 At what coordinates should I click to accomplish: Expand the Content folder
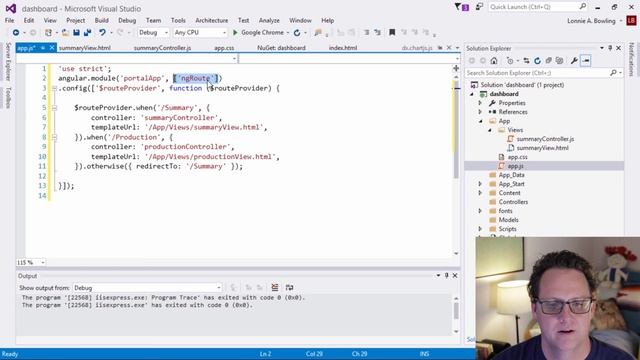[x=480, y=193]
